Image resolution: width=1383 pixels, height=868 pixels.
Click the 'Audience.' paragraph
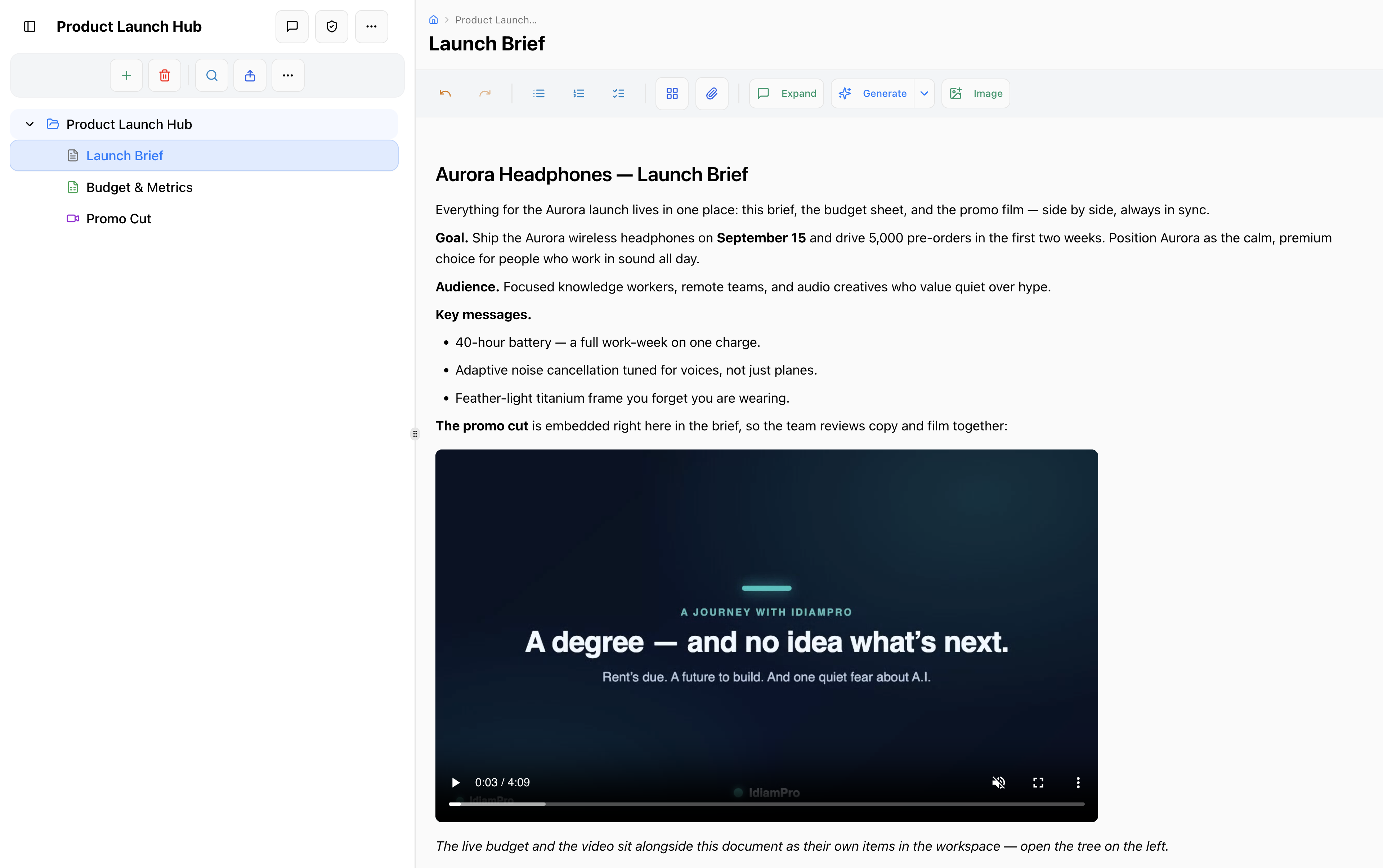[743, 287]
